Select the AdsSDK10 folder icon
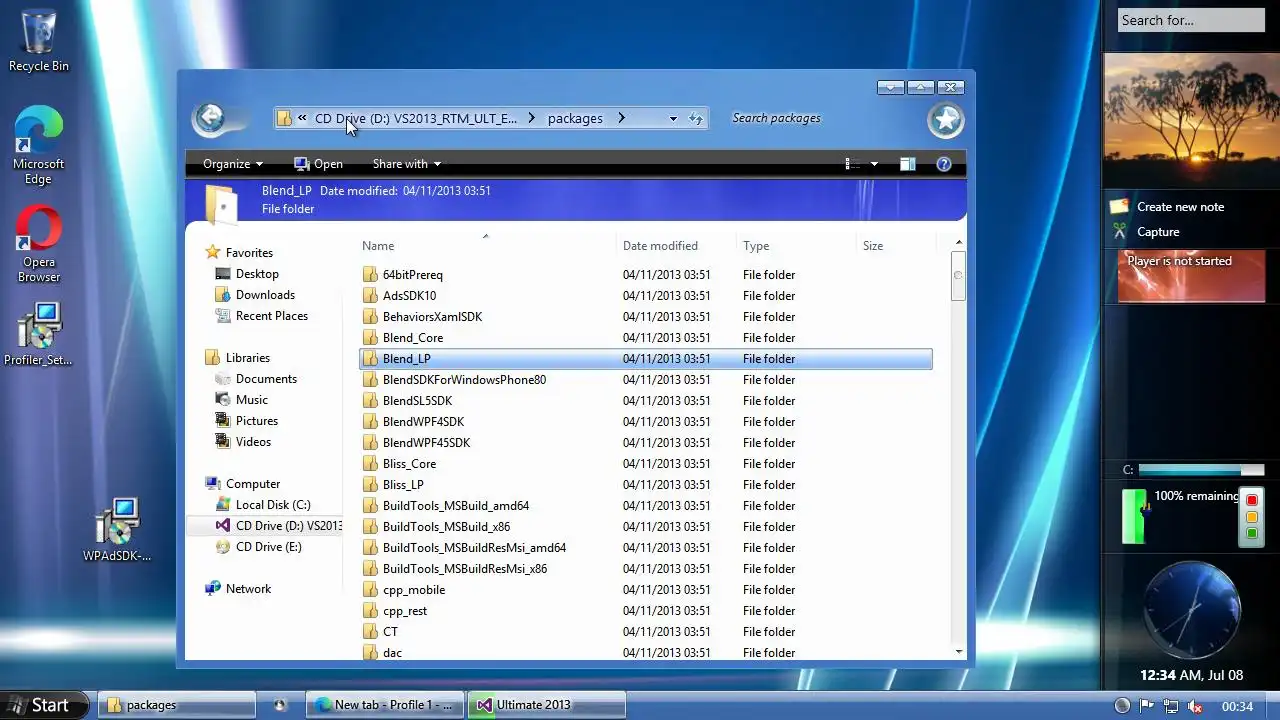The height and width of the screenshot is (720, 1280). (370, 295)
